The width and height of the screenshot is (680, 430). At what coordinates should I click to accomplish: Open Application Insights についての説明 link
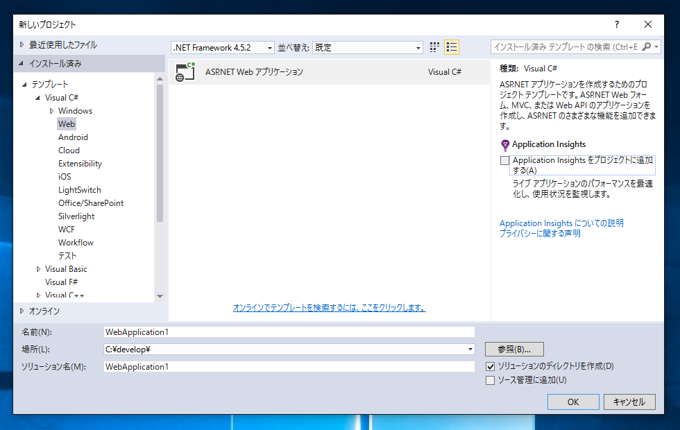pyautogui.click(x=561, y=223)
